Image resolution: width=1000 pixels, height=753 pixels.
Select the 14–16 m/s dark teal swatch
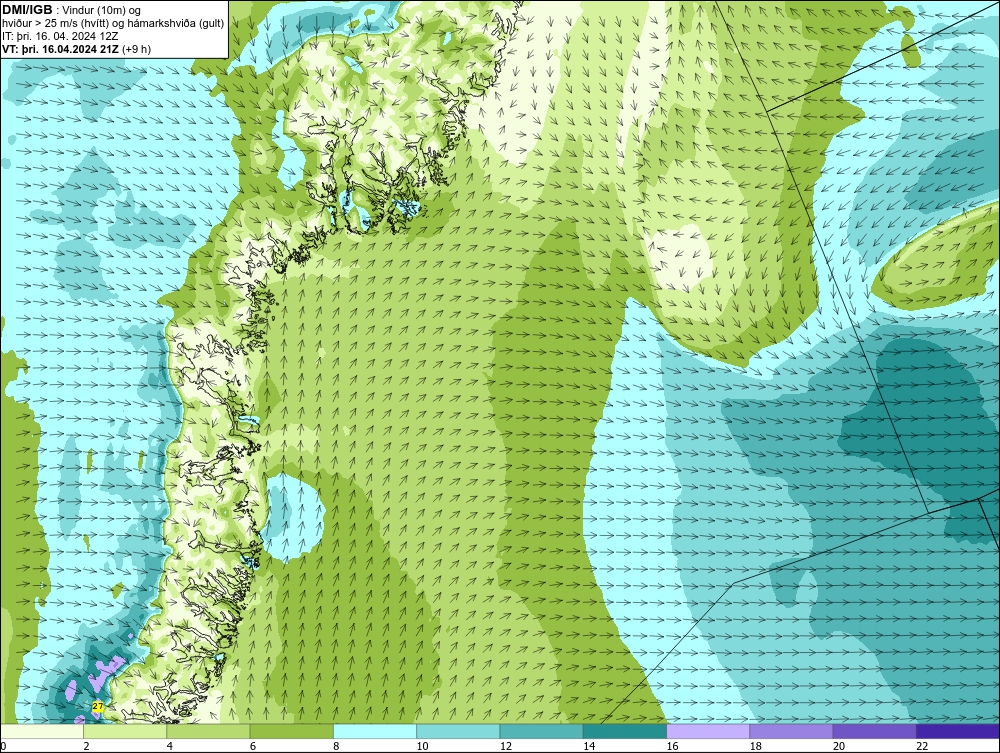click(x=625, y=731)
